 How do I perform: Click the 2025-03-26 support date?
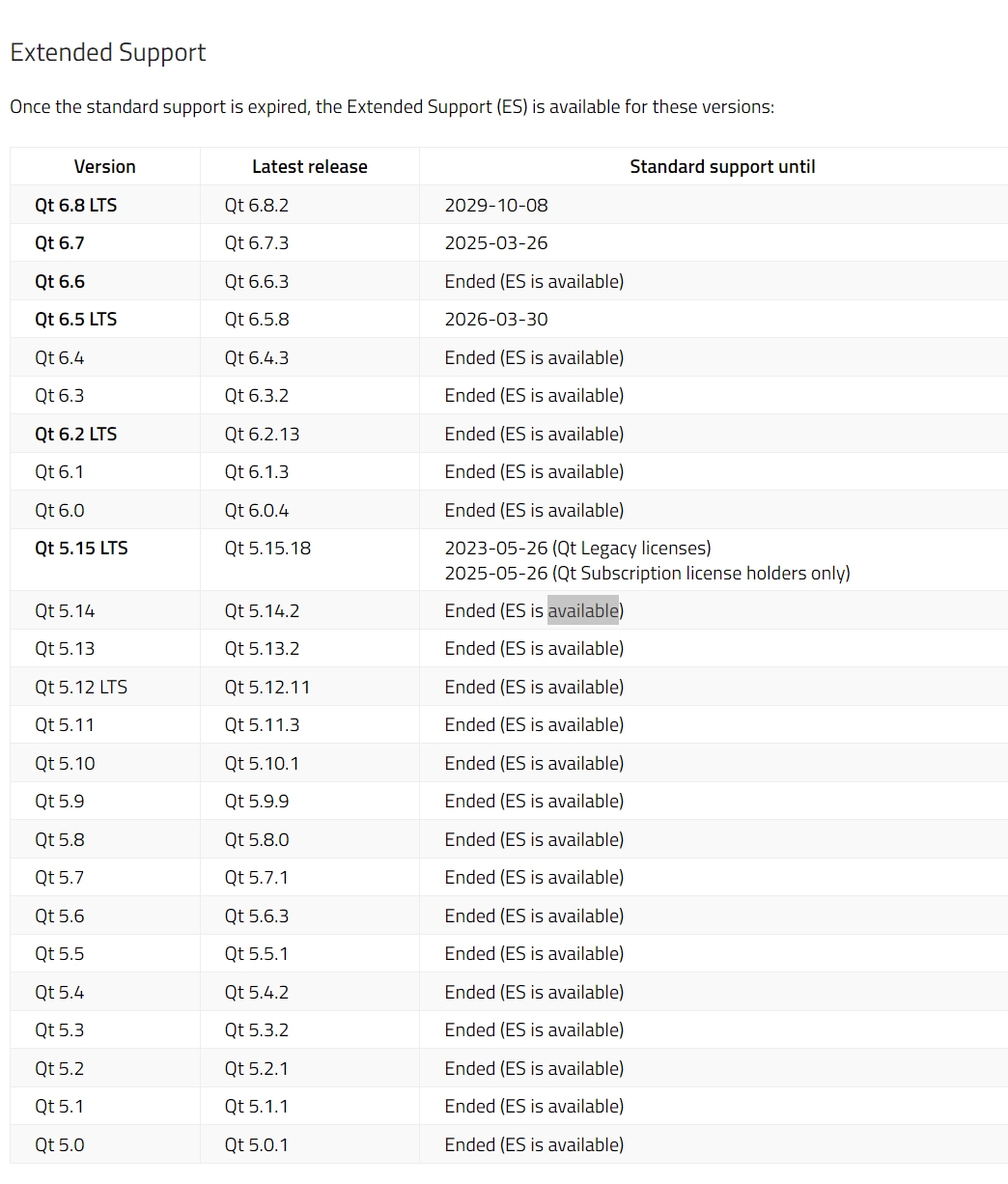[x=496, y=243]
